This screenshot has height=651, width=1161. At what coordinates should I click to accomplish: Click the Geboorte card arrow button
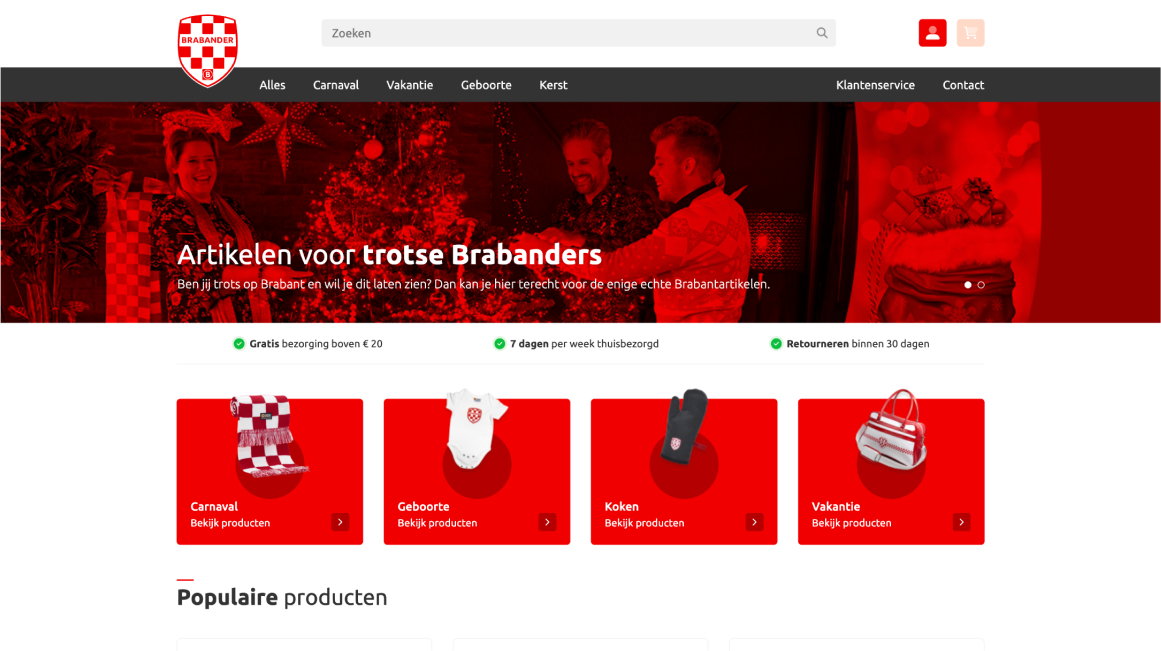[x=547, y=522]
